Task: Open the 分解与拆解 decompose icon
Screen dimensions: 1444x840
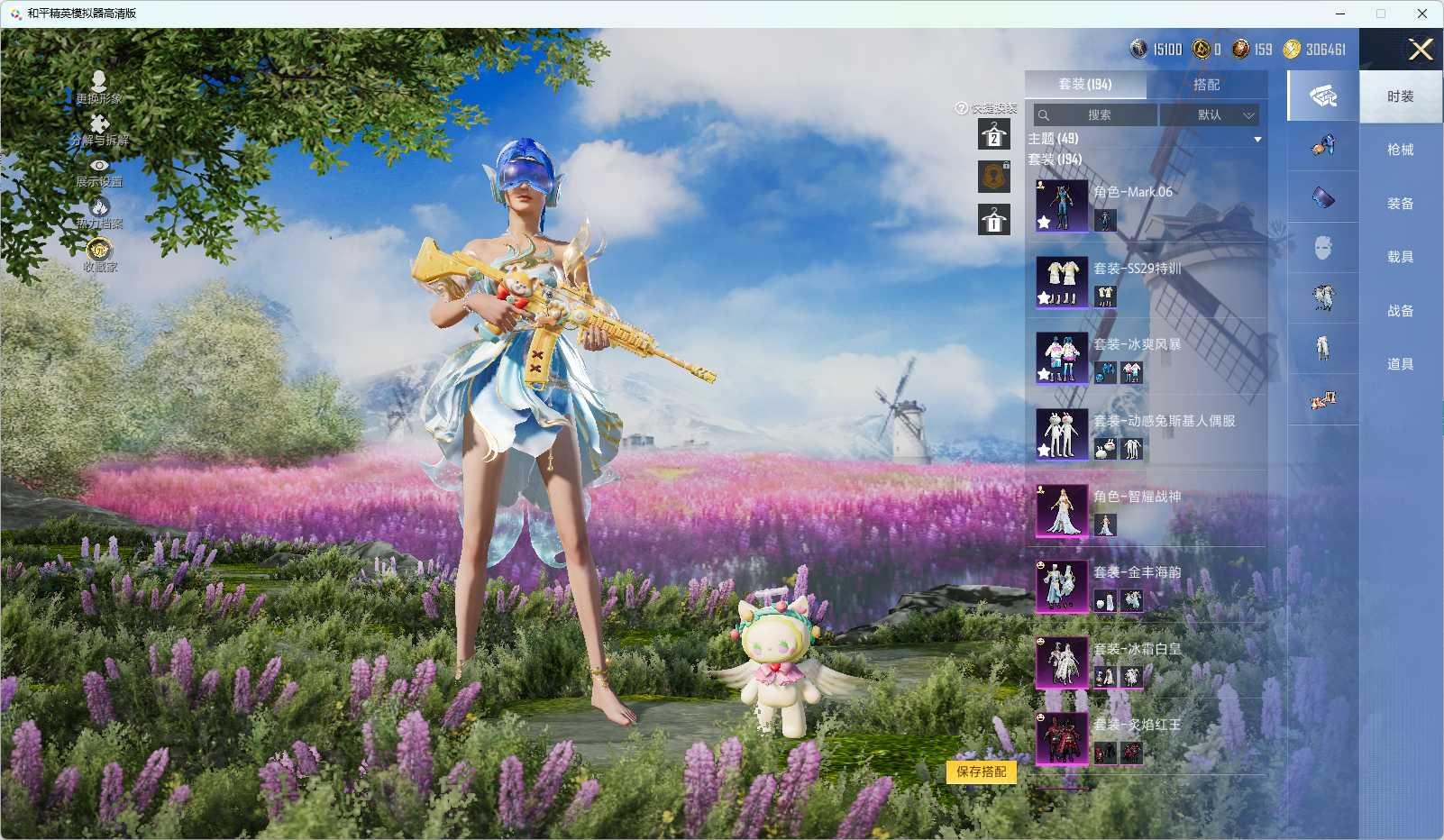Action: coord(99,123)
